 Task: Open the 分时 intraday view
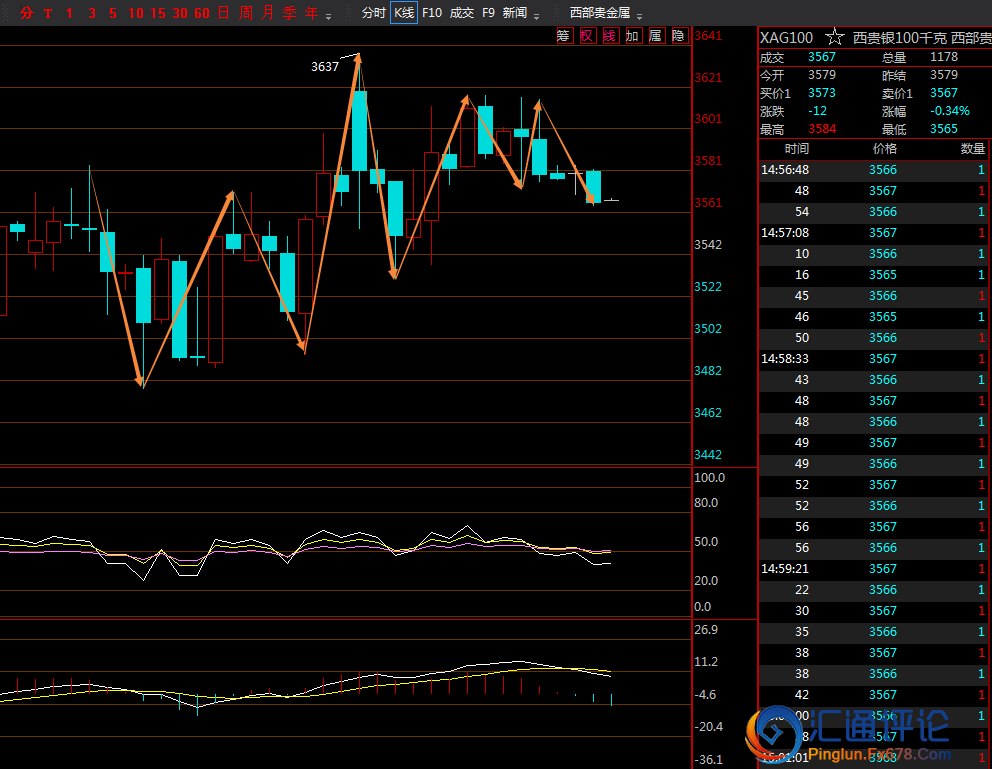(x=373, y=13)
